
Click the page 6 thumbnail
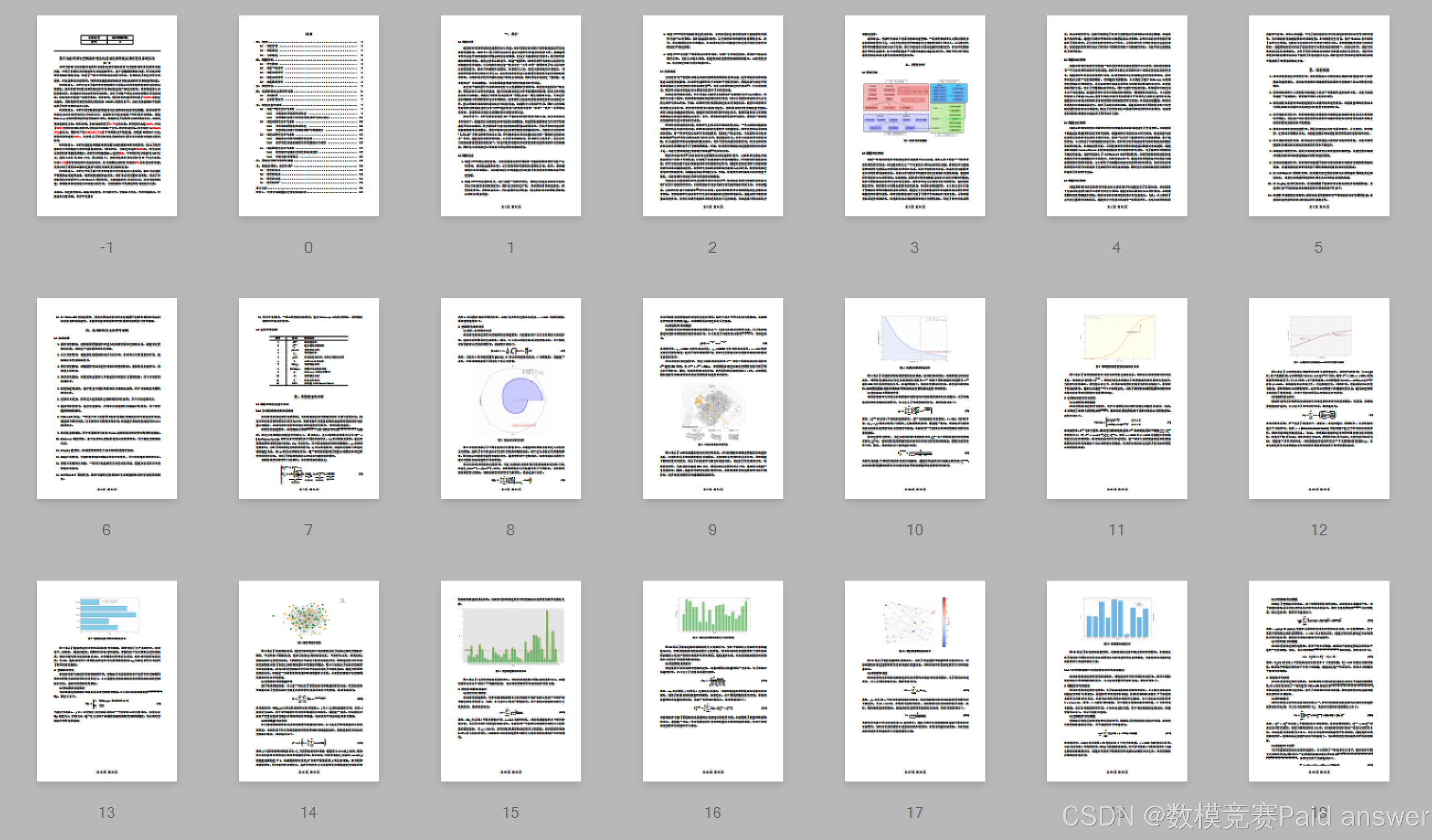[x=107, y=398]
